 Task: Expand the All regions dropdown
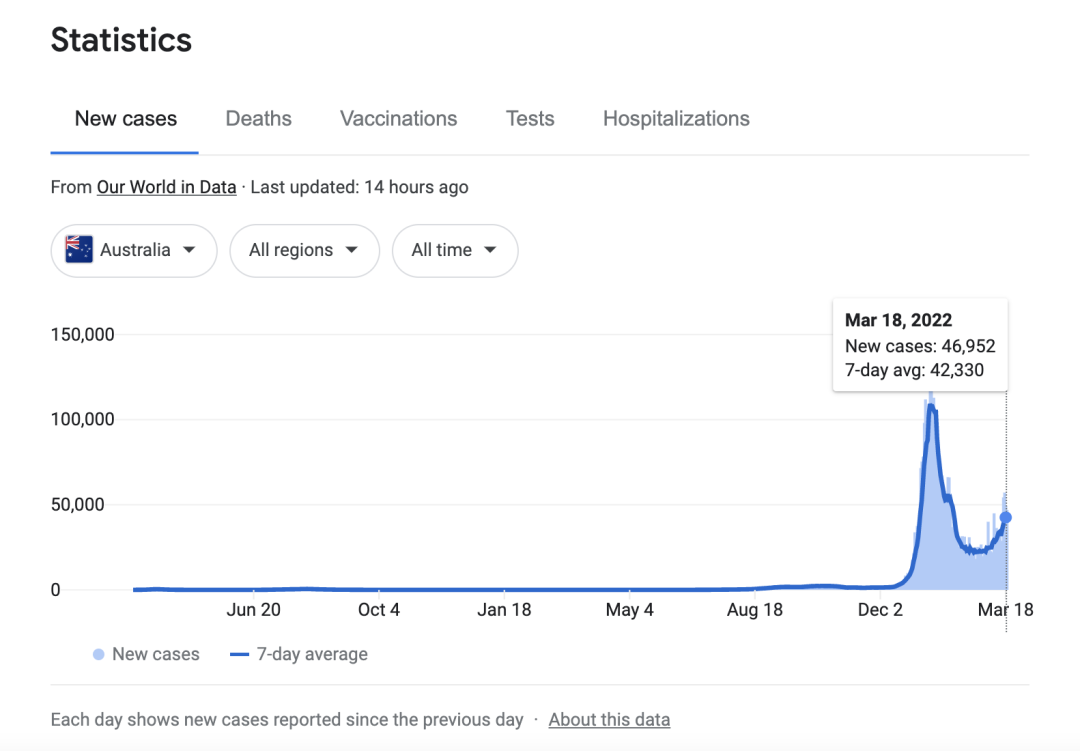(304, 250)
